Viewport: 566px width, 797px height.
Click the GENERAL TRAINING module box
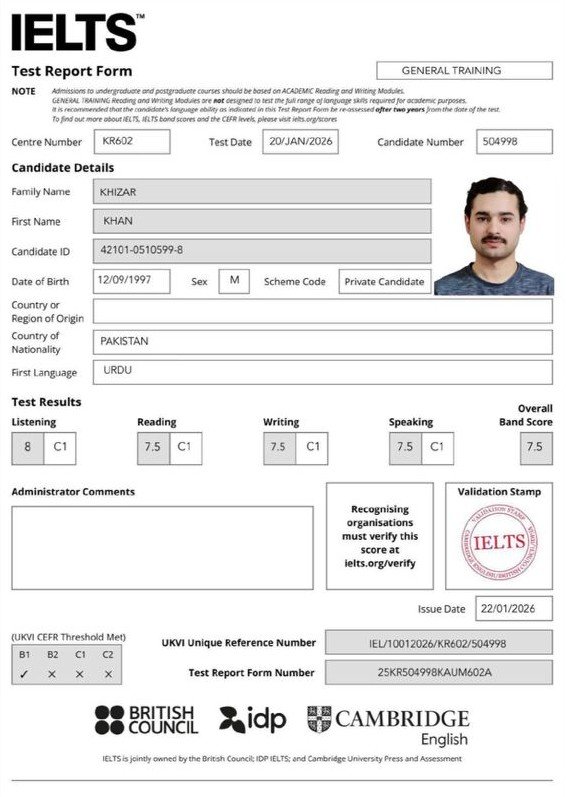464,71
